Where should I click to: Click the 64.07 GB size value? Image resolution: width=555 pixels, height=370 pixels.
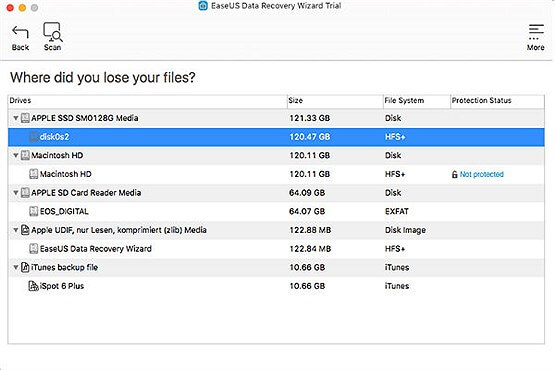coord(307,211)
